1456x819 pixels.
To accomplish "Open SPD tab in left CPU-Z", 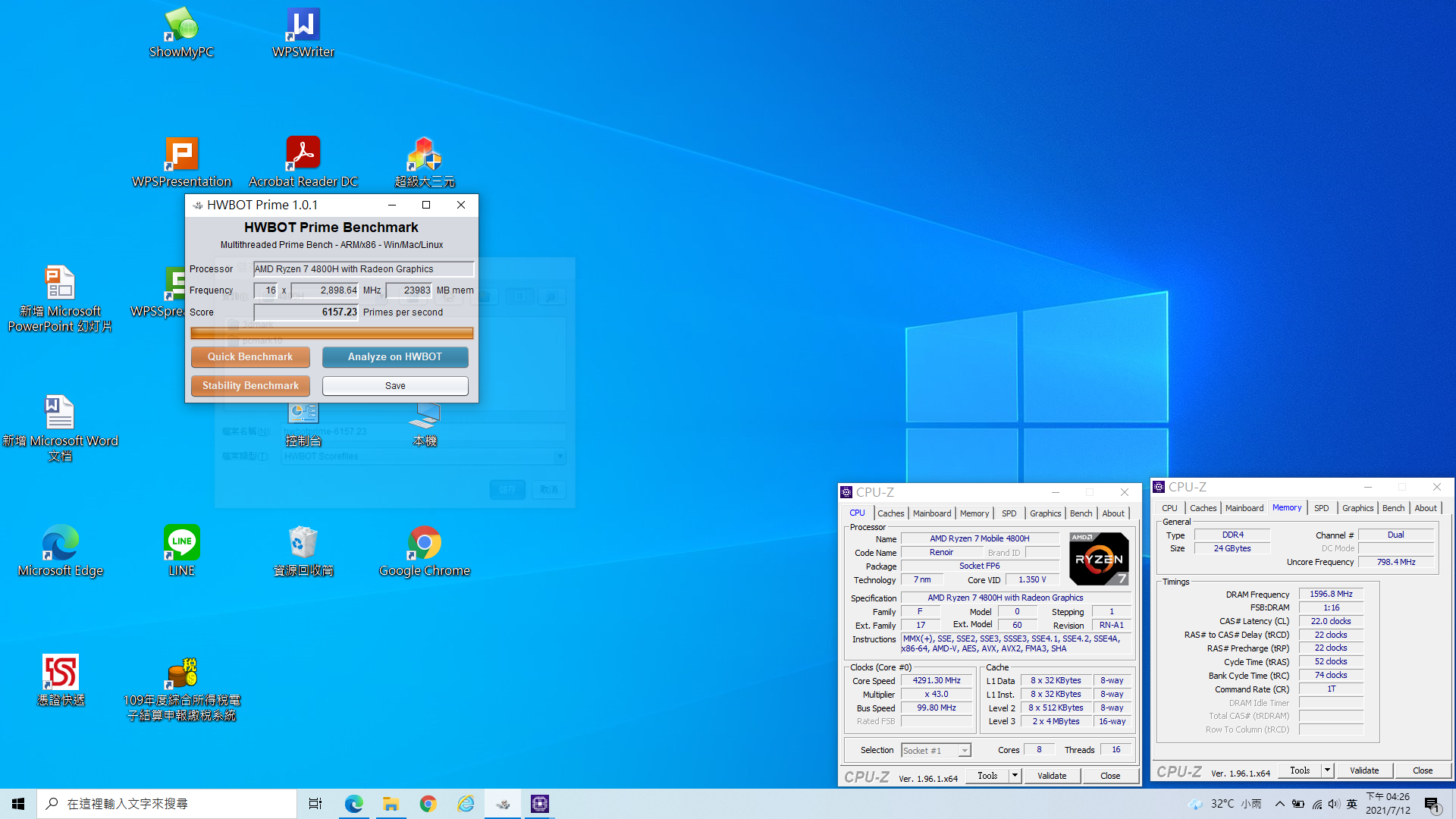I will (x=1009, y=513).
